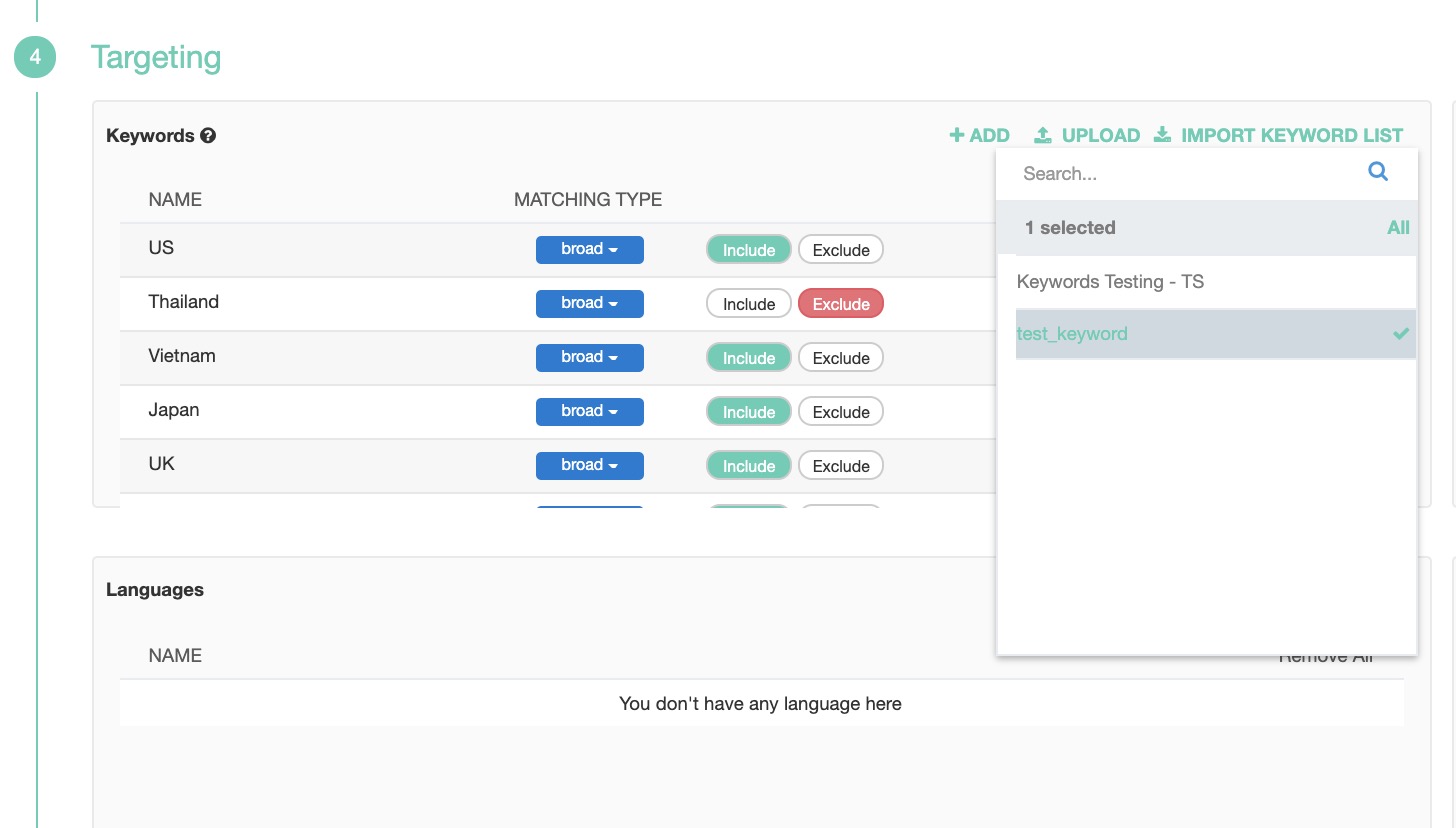Click the UPLOAD keywords icon button

tap(1086, 135)
